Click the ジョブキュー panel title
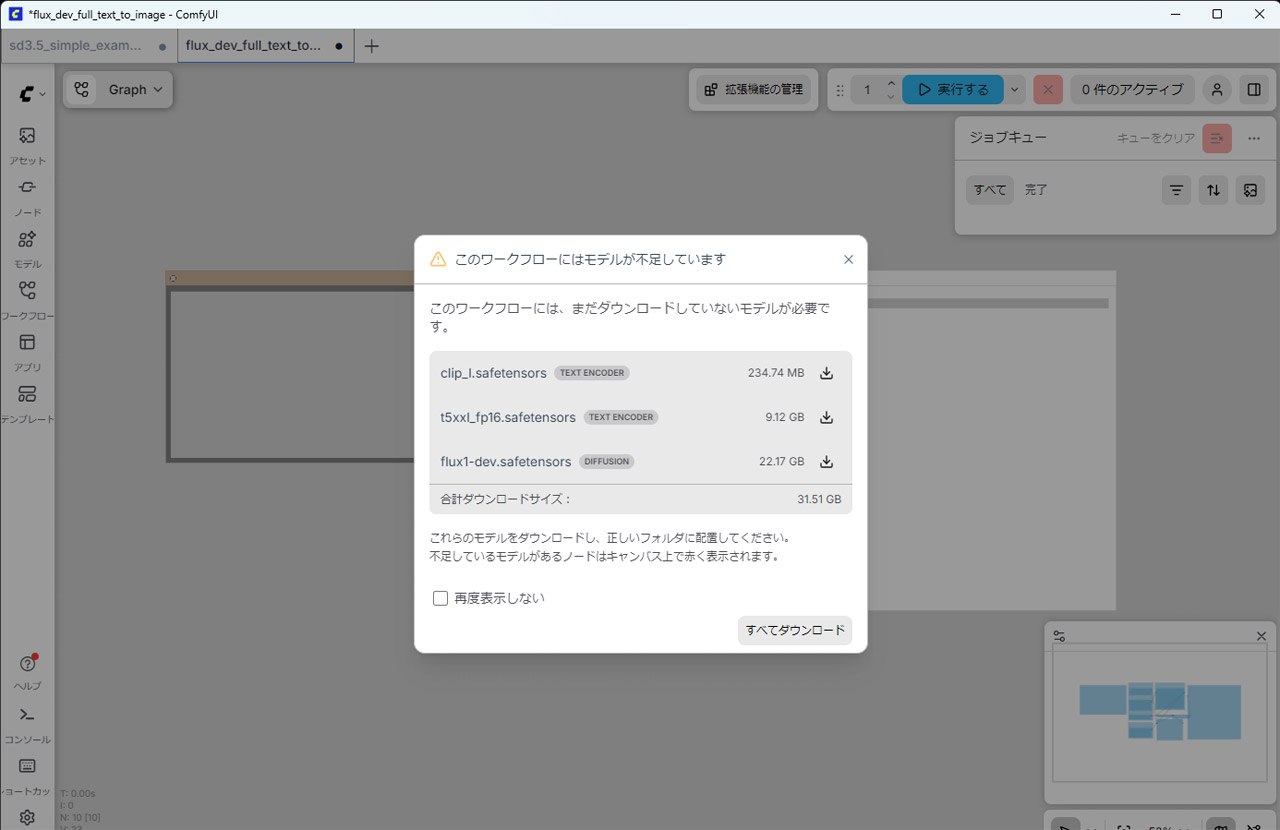 [1008, 137]
